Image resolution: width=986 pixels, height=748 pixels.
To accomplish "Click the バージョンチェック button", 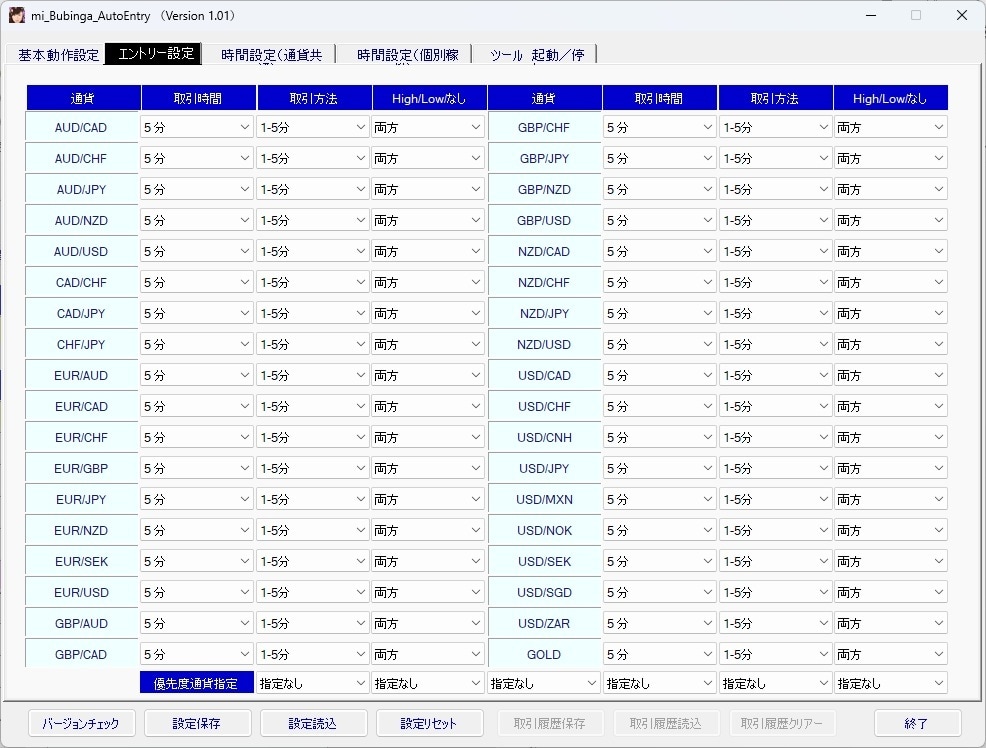I will (82, 723).
